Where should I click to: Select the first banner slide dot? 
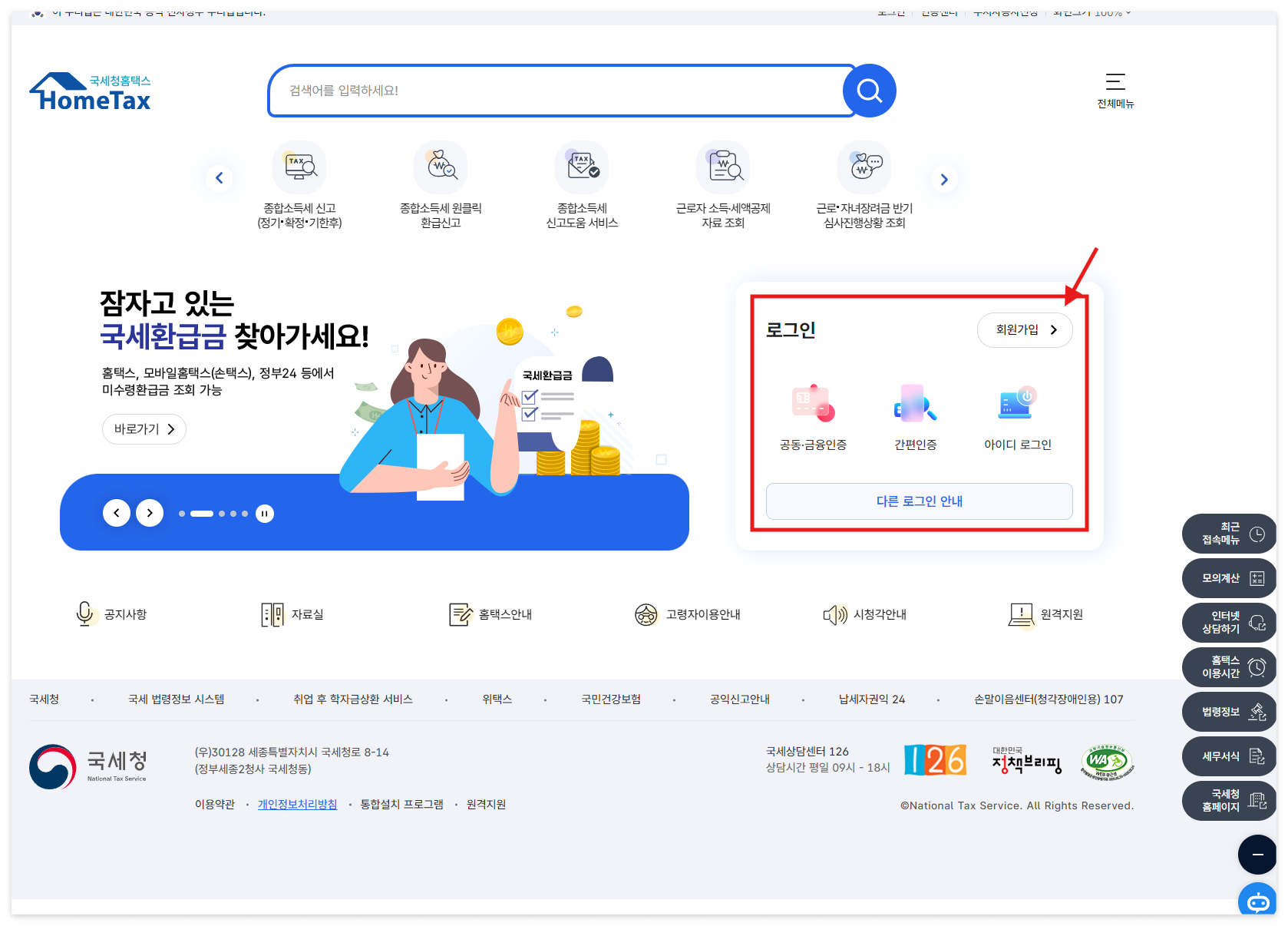[x=182, y=514]
